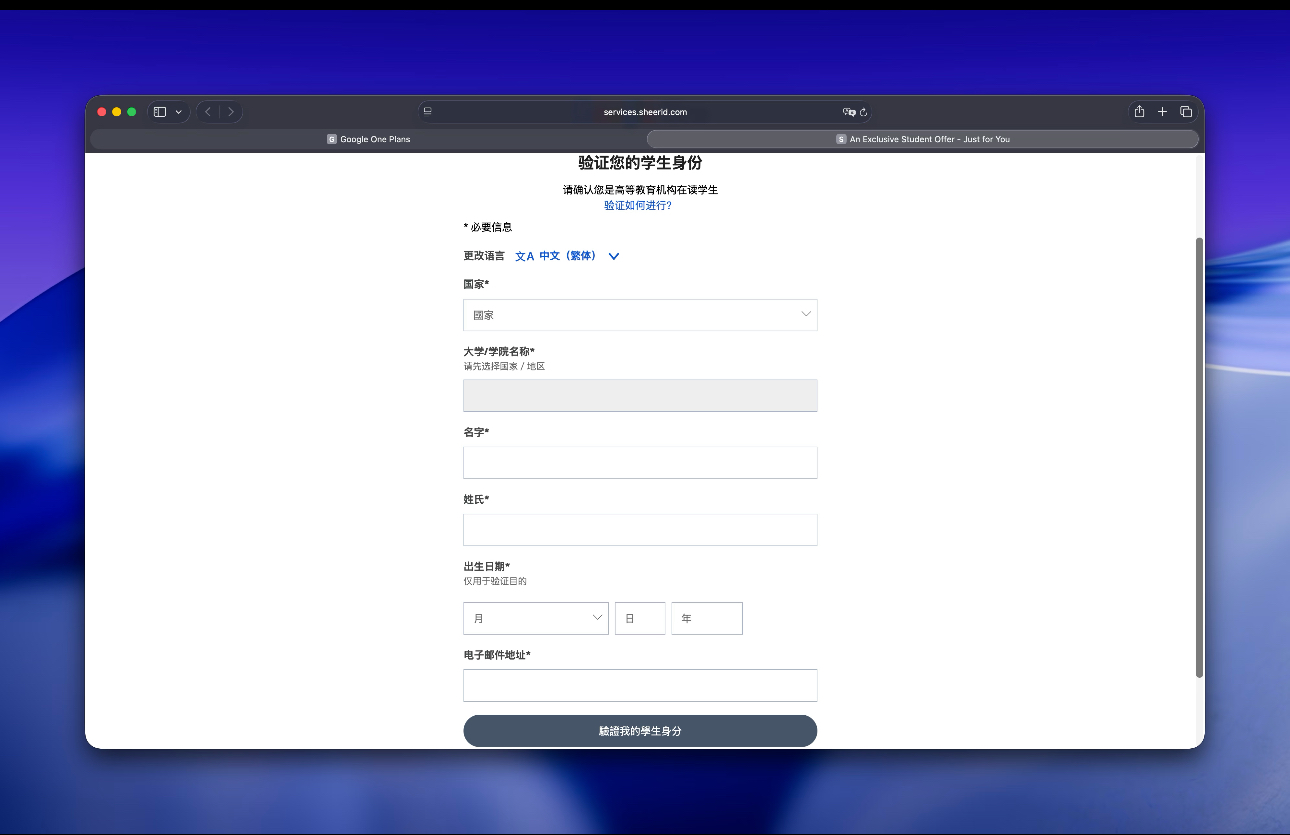The width and height of the screenshot is (1290, 835).
Task: Show tab overview via the tabs icon
Action: [x=1186, y=112]
